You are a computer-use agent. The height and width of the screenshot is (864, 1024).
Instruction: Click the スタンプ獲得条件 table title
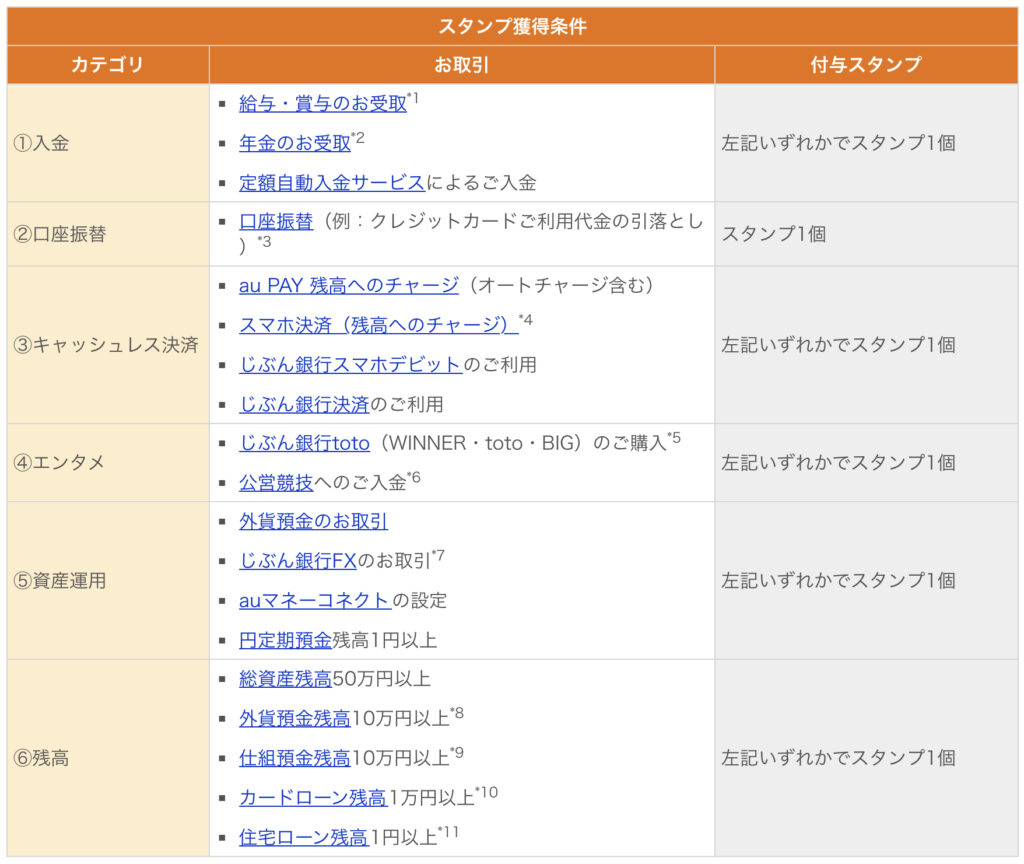[513, 26]
